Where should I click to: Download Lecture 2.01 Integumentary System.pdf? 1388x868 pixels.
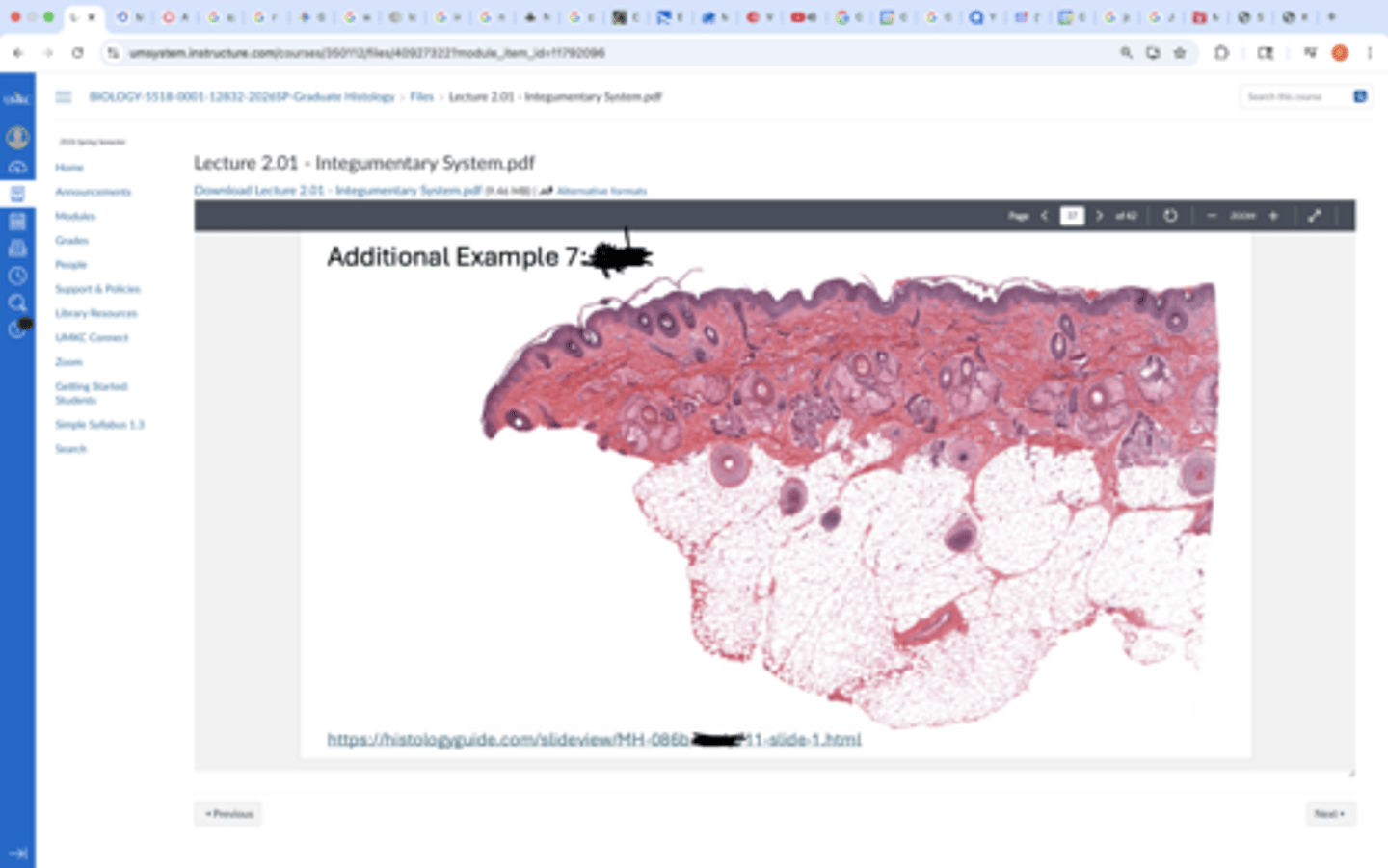pos(337,190)
